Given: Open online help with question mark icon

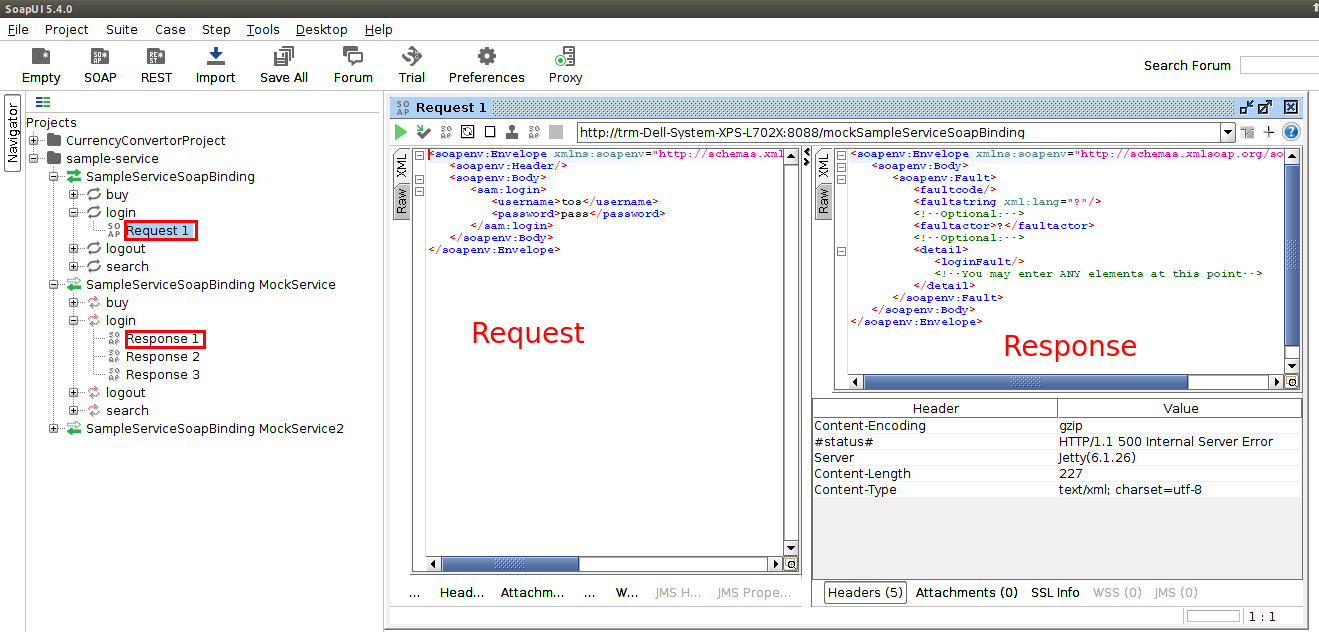Looking at the screenshot, I should (1289, 131).
